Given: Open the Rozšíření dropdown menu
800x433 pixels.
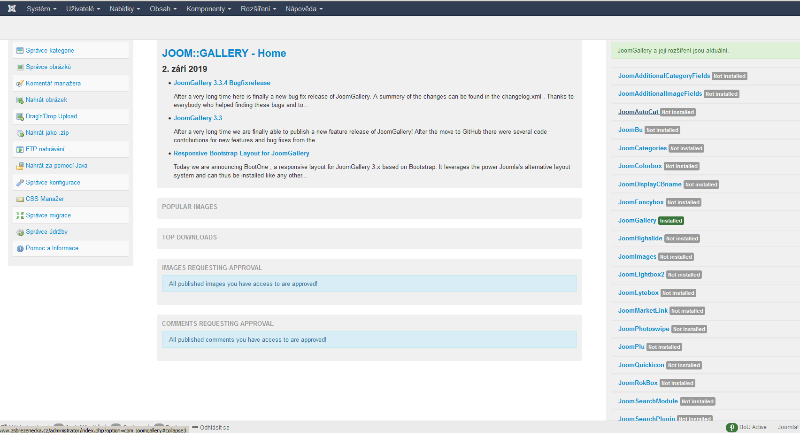Looking at the screenshot, I should (258, 9).
